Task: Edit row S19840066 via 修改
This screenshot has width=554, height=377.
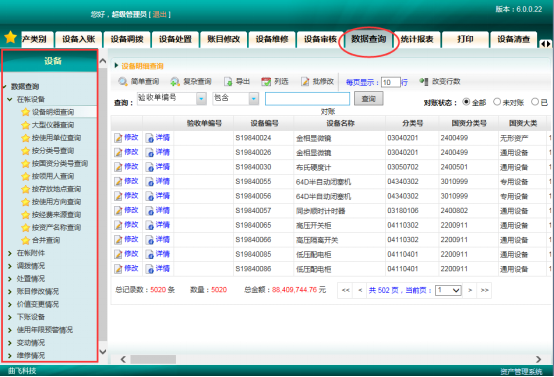Action: (x=126, y=240)
